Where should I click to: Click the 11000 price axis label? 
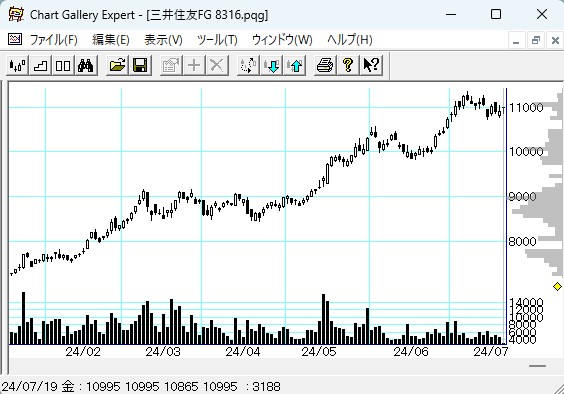(x=526, y=107)
